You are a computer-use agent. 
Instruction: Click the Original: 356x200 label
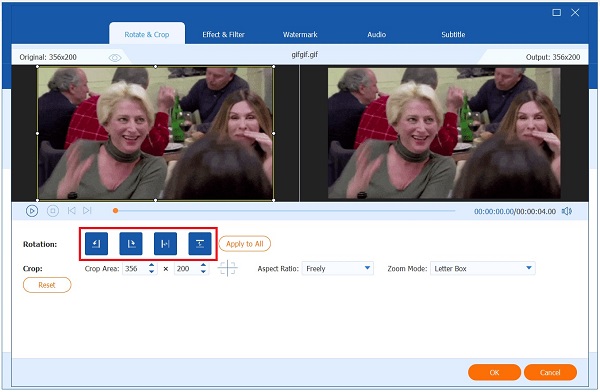coord(48,57)
